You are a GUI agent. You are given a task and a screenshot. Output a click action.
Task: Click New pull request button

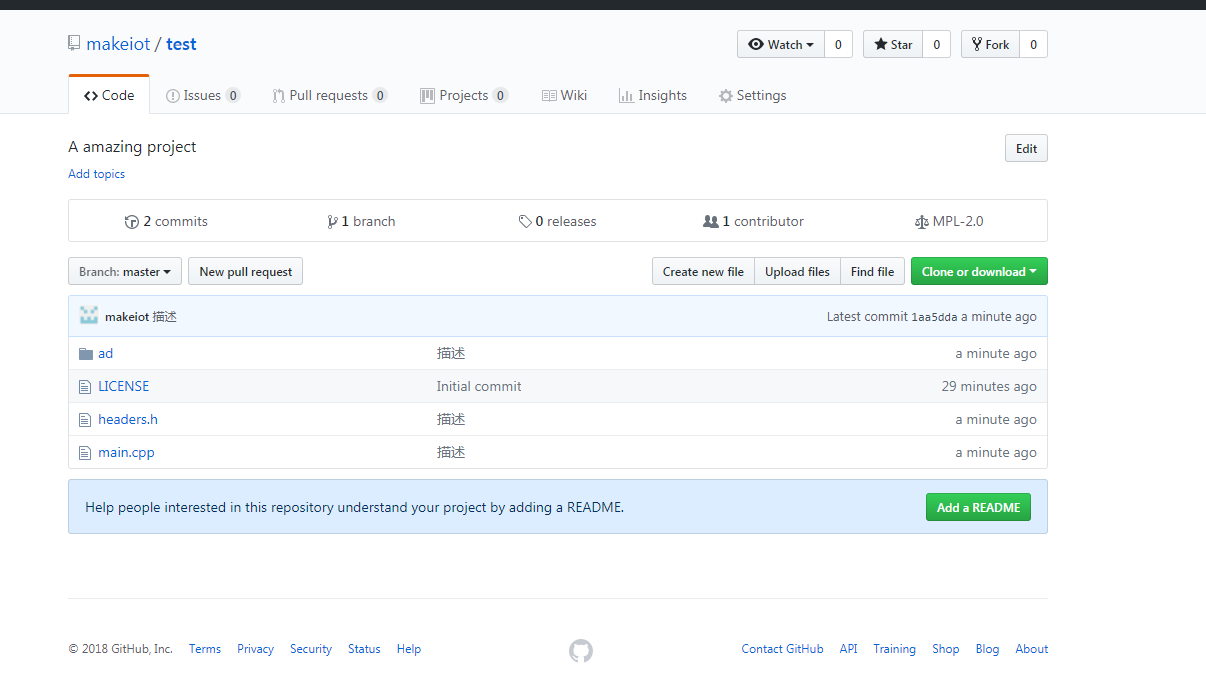coord(246,271)
